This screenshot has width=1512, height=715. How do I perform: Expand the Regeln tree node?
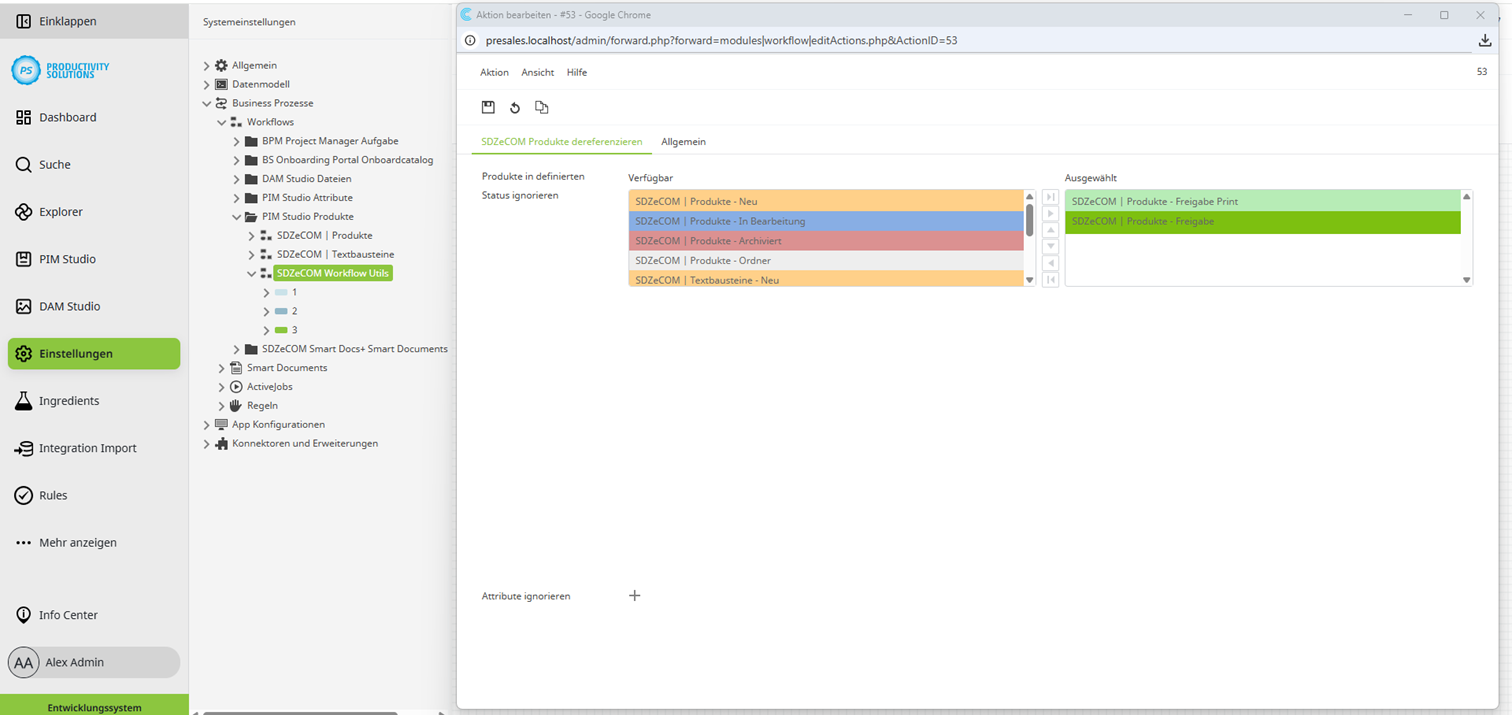[220, 405]
